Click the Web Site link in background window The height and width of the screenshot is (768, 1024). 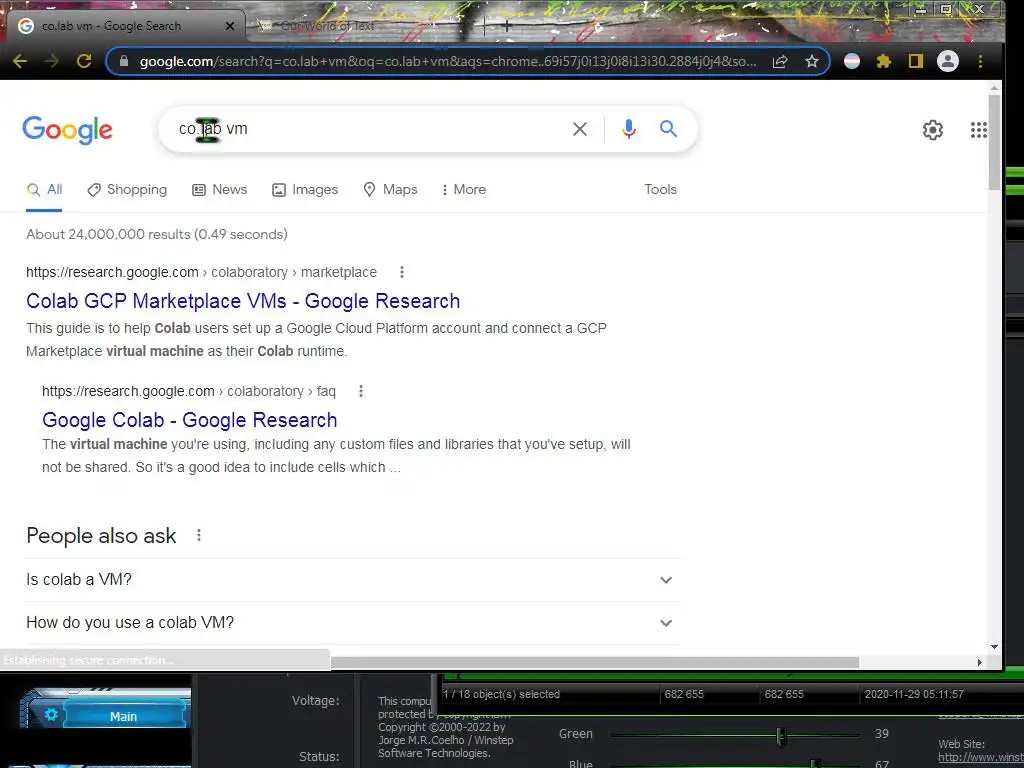pyautogui.click(x=980, y=758)
